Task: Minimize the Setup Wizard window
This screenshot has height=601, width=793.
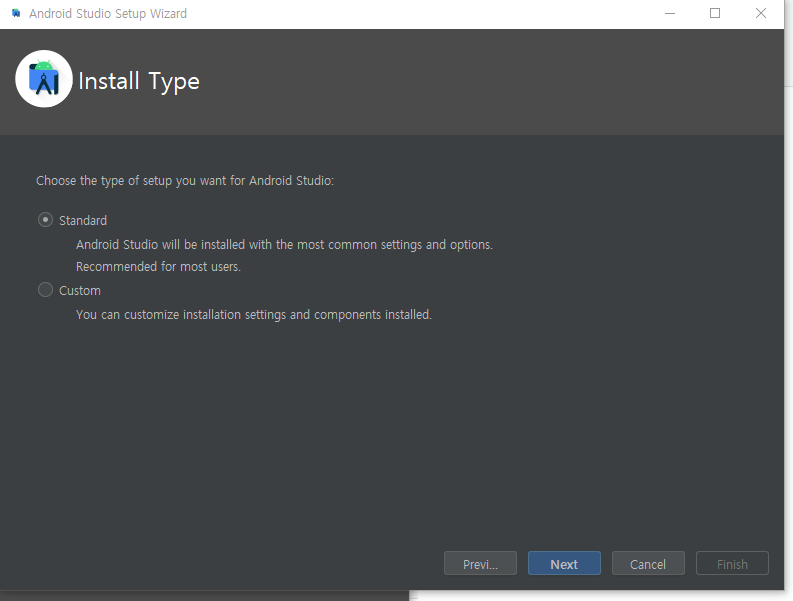Action: click(670, 14)
